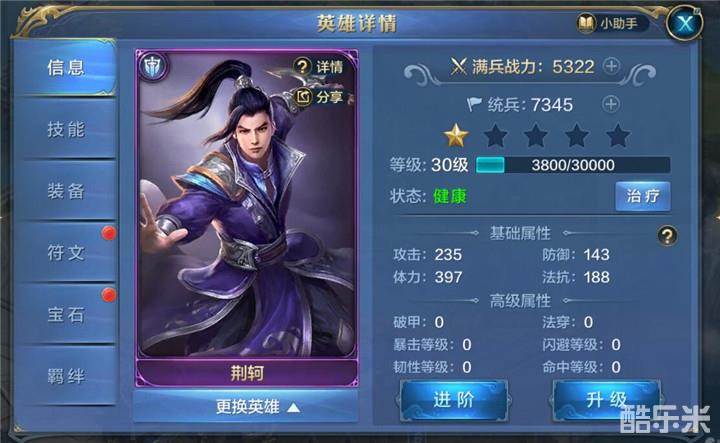Click the up arrow on 更换英雄
Viewport: 720px width, 443px height.
293,407
